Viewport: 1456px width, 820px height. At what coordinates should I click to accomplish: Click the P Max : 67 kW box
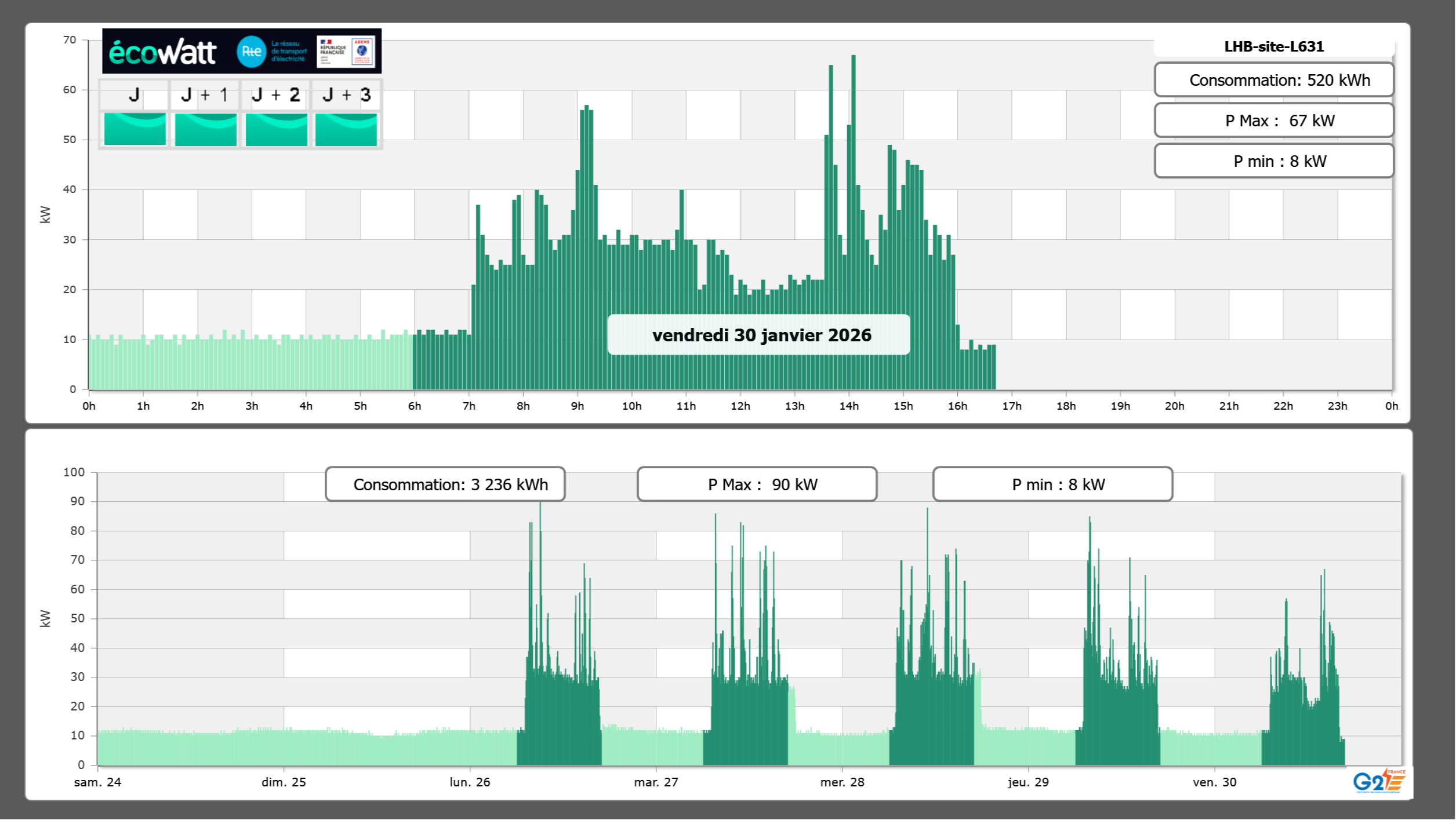1273,121
